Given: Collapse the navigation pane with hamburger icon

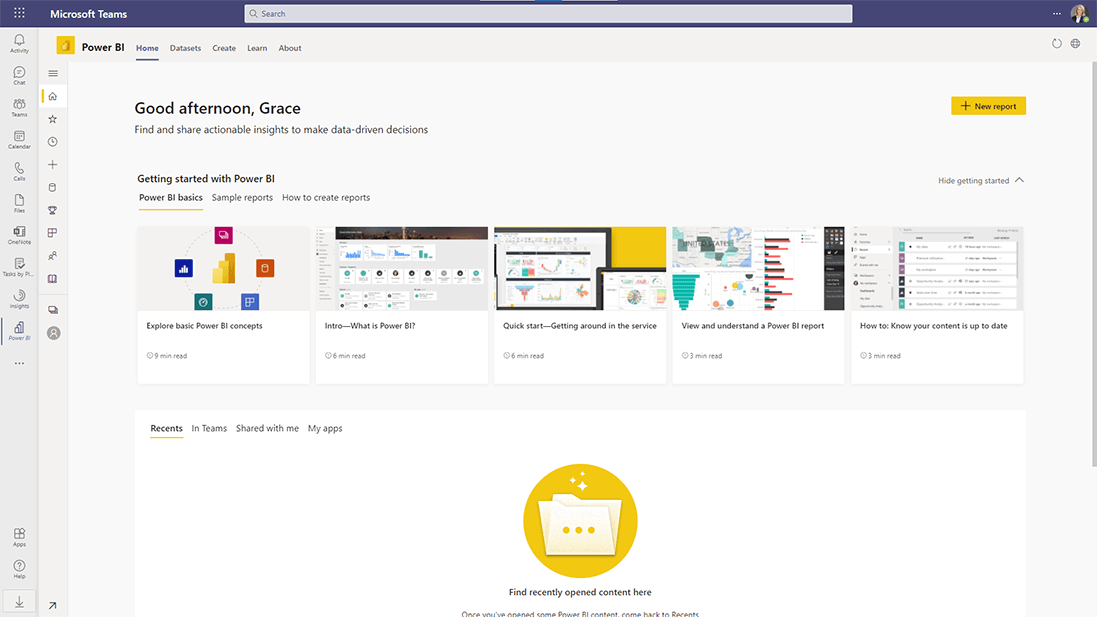Looking at the screenshot, I should [52, 73].
